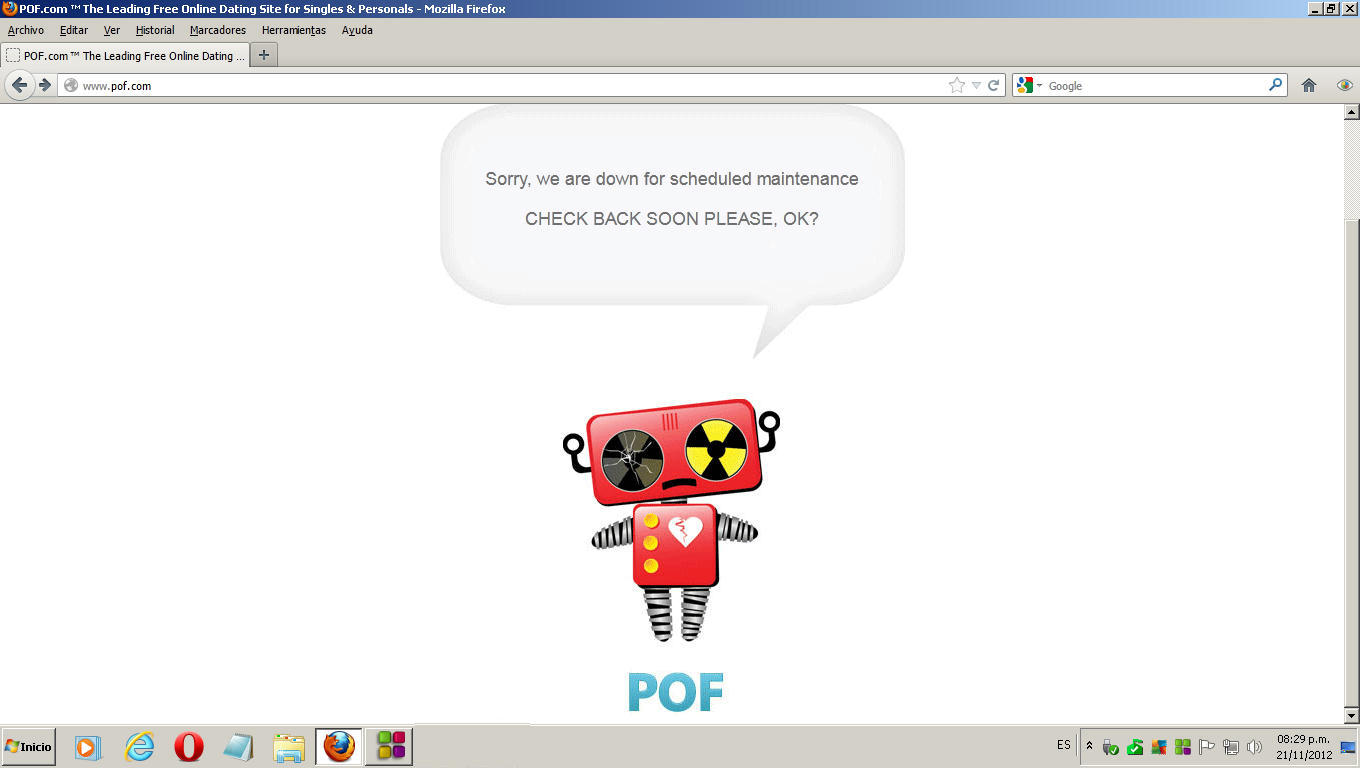Select the POF.com browser tab
This screenshot has height=768, width=1360.
coord(125,56)
